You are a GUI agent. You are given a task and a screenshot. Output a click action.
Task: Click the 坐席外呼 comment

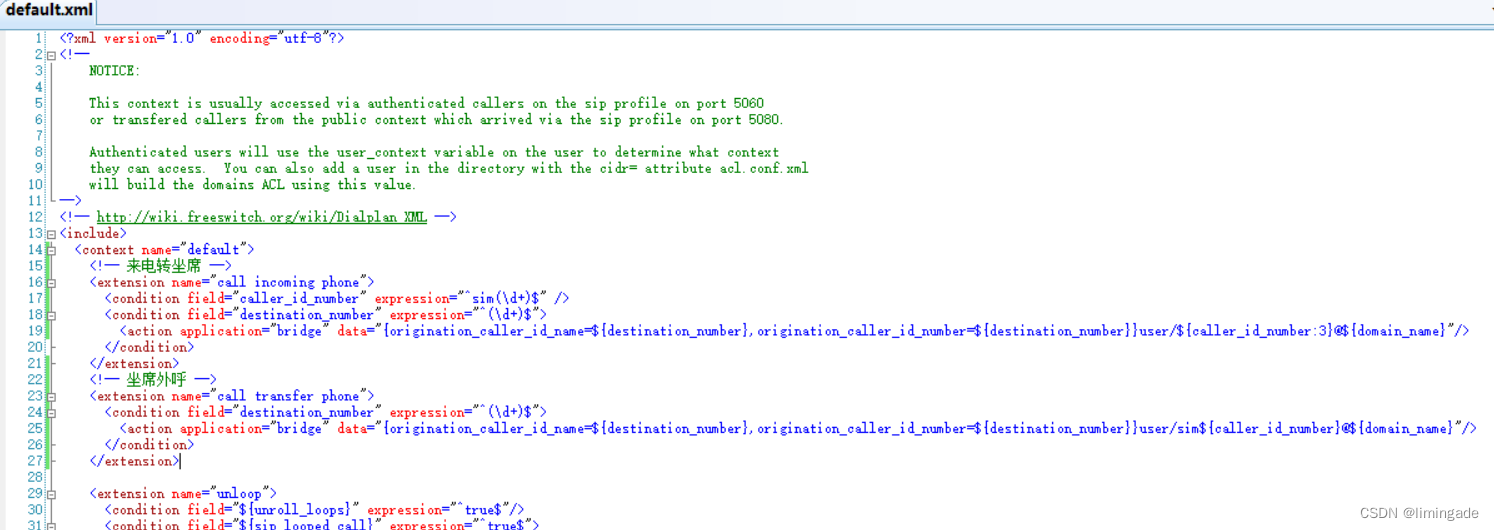click(x=153, y=380)
